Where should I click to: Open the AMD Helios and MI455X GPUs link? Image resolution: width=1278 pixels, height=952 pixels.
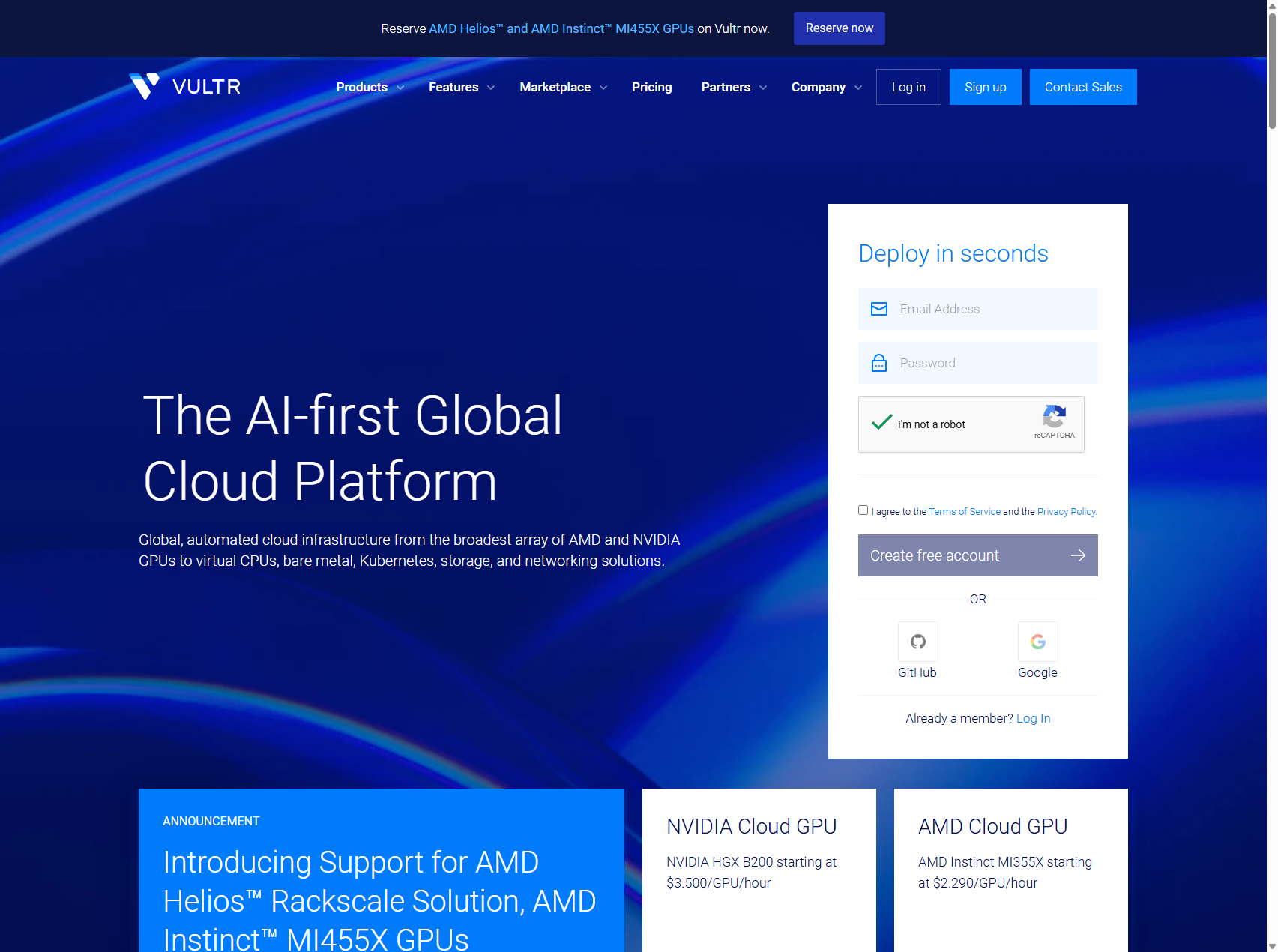pos(561,28)
